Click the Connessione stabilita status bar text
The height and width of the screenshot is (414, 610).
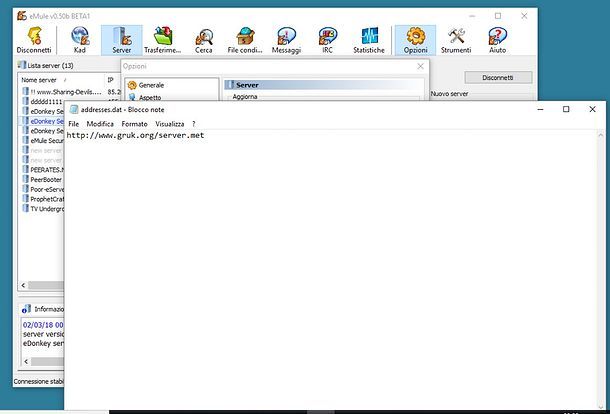tap(39, 381)
